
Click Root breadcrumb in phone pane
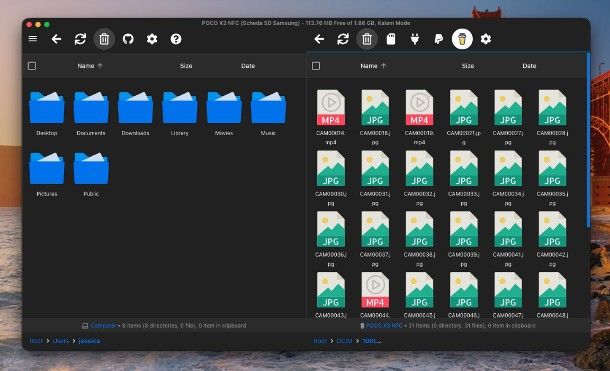coord(320,341)
